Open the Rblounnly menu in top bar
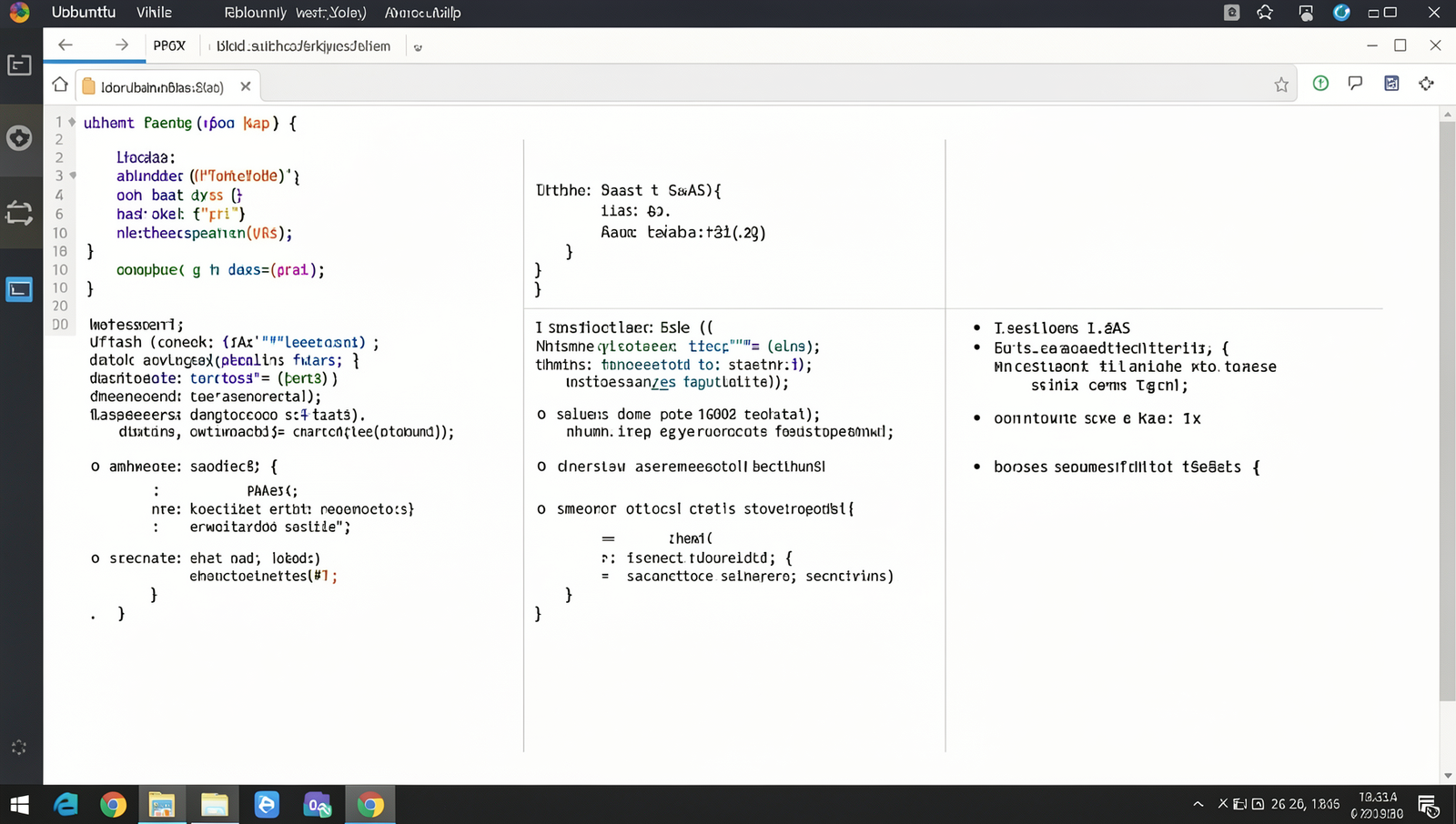This screenshot has height=824, width=1456. [255, 12]
